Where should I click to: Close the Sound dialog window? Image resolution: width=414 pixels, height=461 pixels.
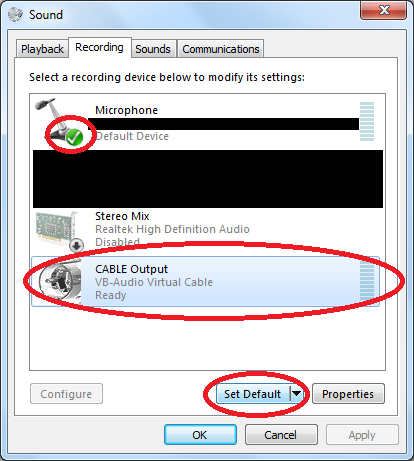[x=384, y=10]
